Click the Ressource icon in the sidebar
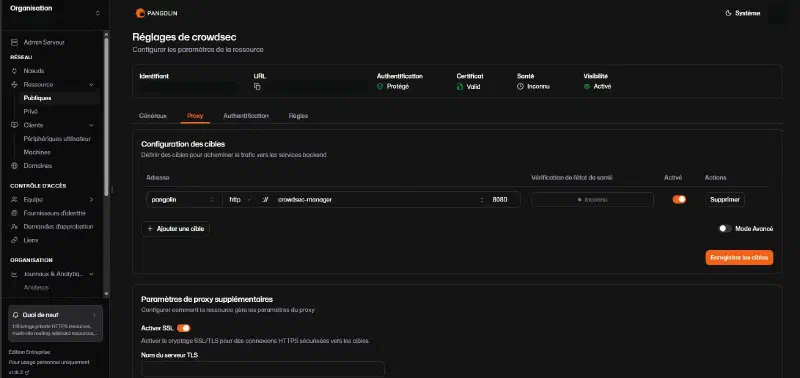Viewport: 800px width, 378px height. point(14,85)
